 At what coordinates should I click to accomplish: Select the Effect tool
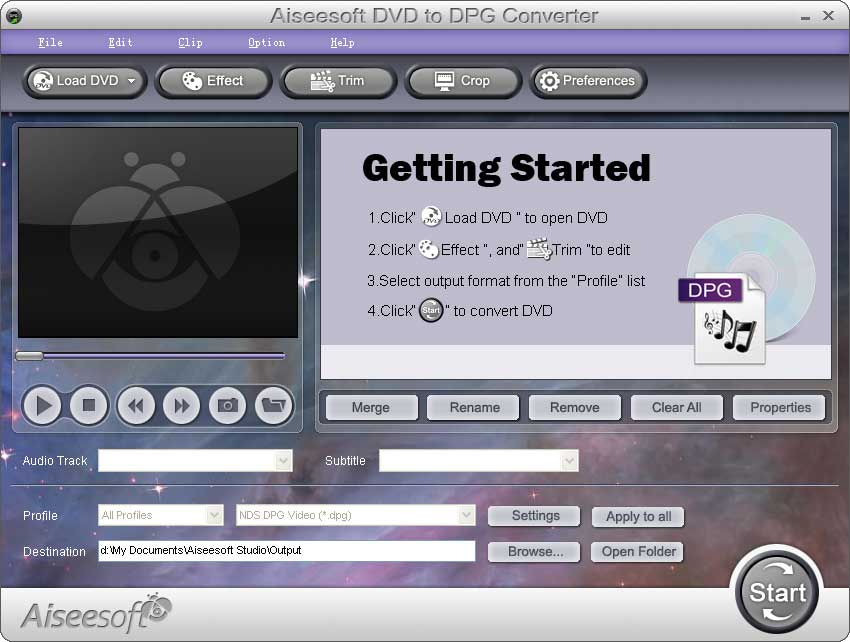213,82
